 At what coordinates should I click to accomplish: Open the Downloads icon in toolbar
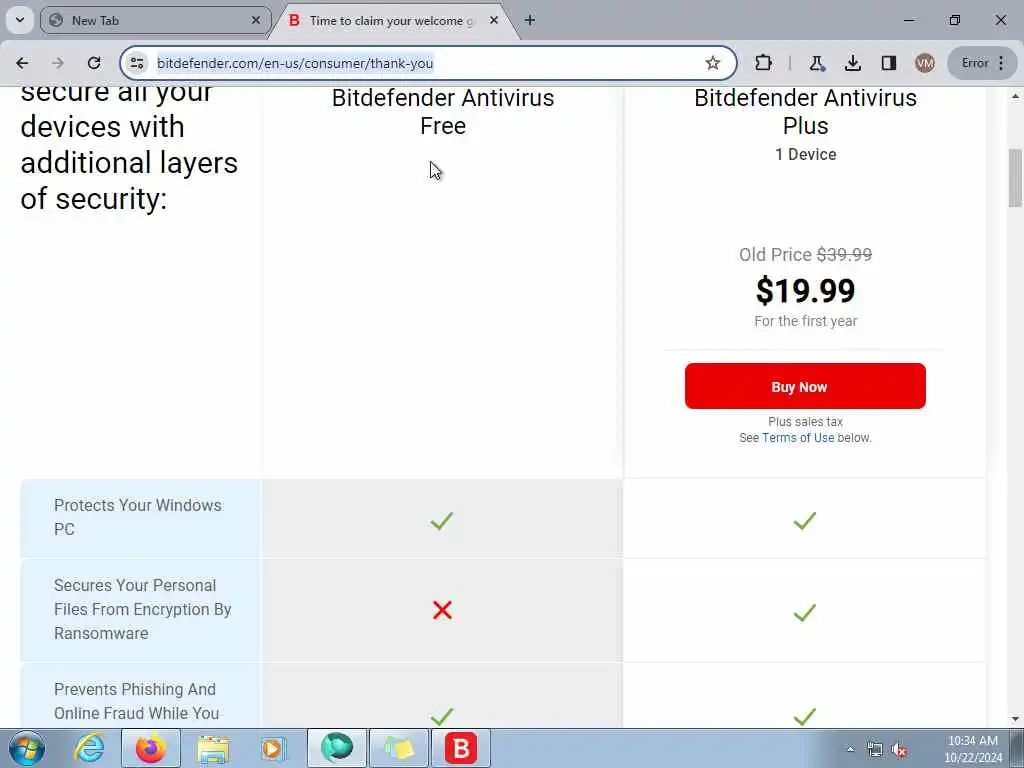(852, 63)
